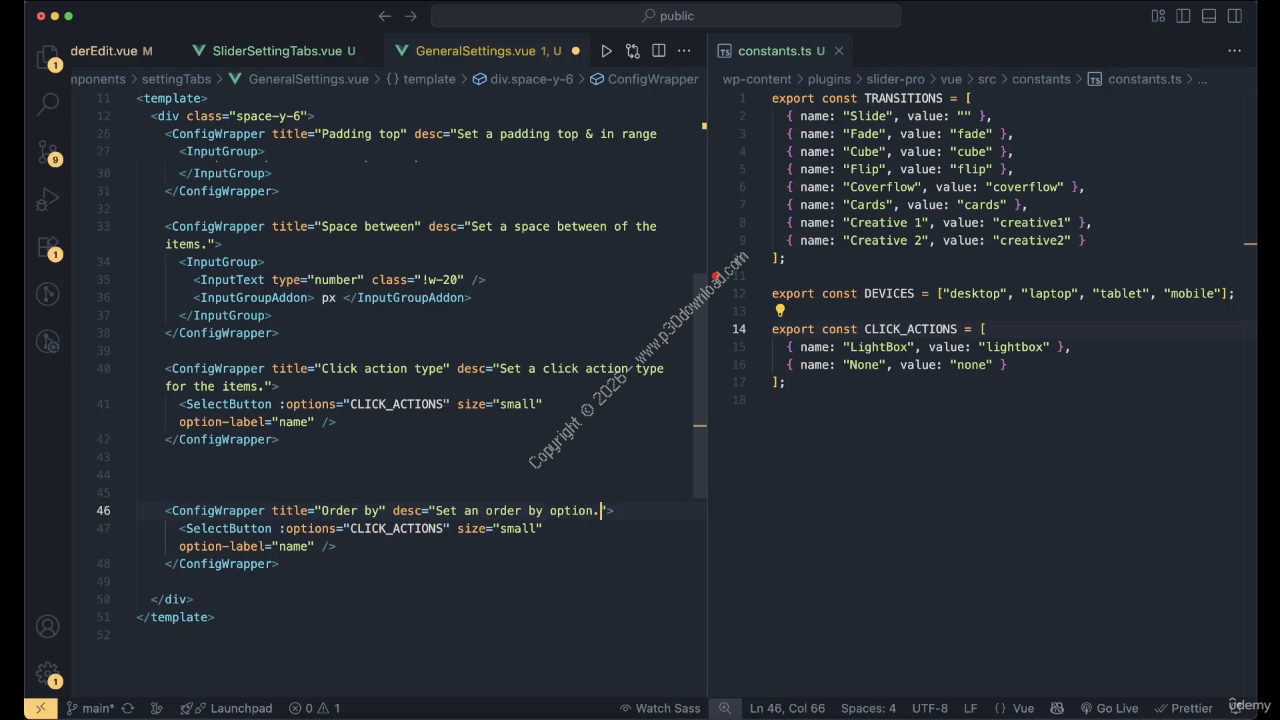Click the public search field in title bar
Screen dimensions: 1280x720
tap(666, 16)
